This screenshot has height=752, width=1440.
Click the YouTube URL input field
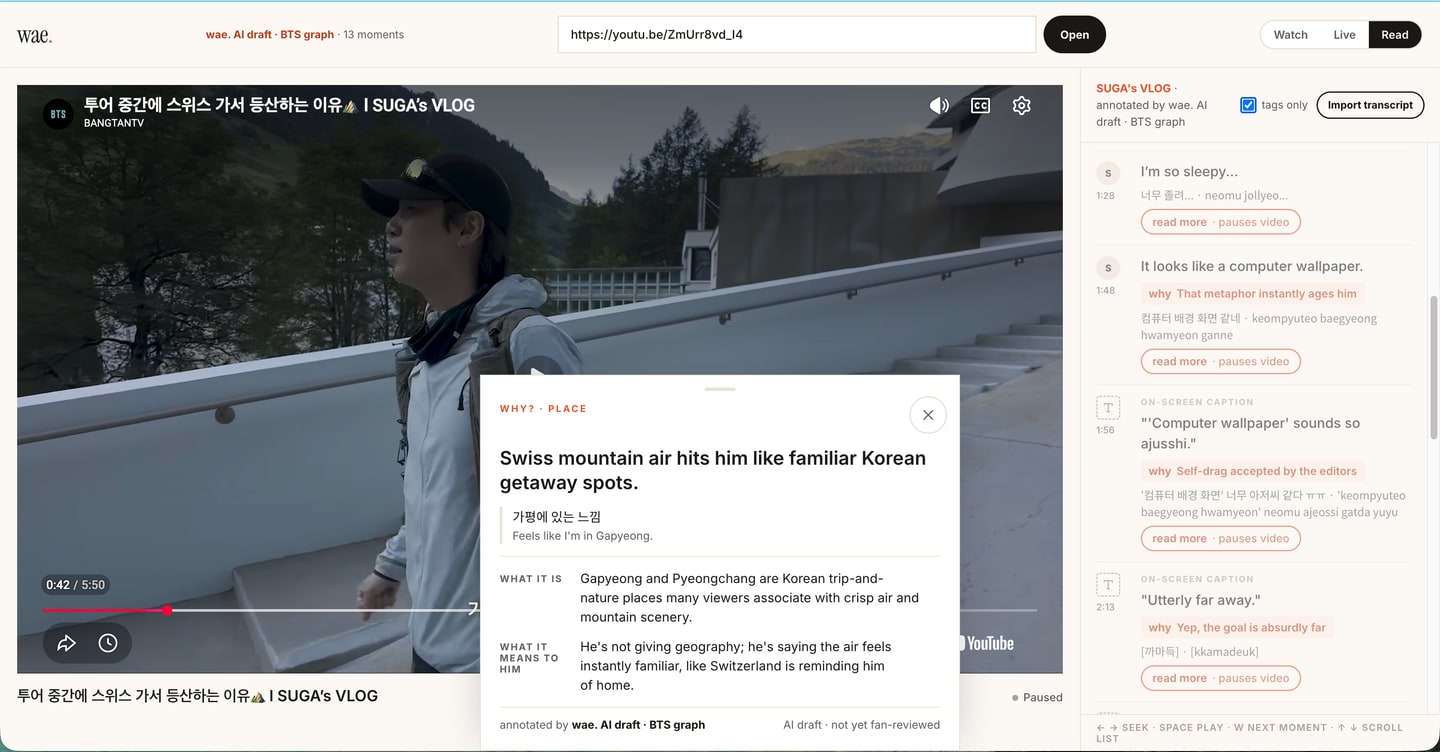click(797, 34)
